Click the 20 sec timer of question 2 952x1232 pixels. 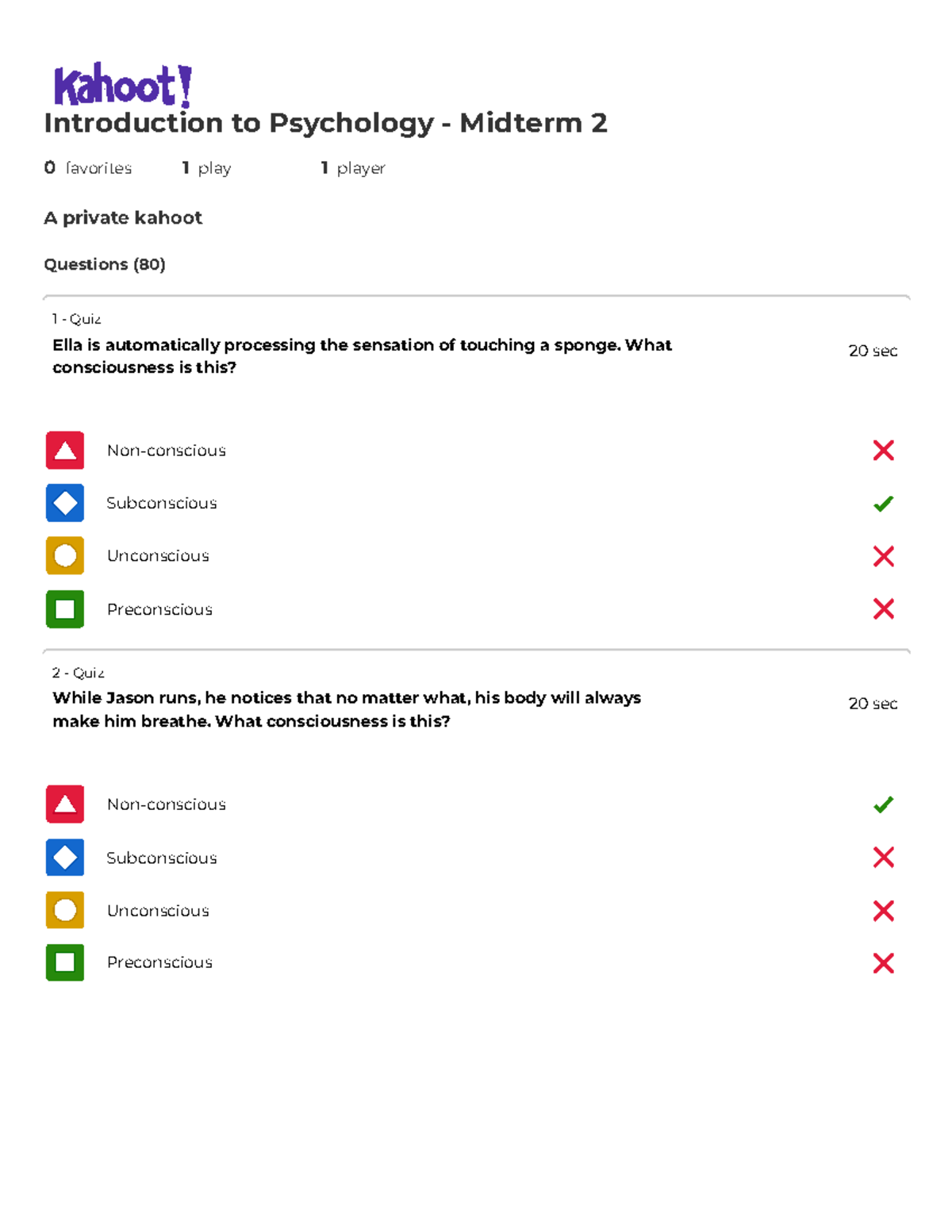tap(873, 704)
